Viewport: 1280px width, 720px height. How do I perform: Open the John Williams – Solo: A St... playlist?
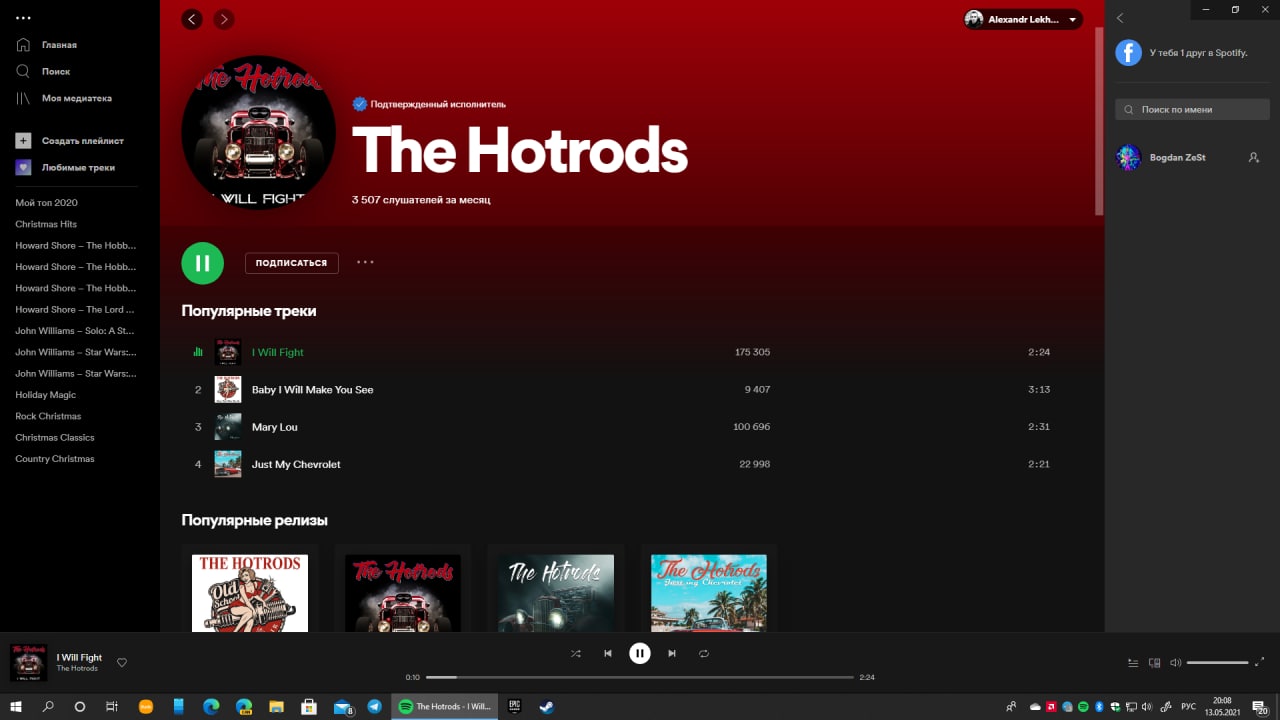pos(75,331)
